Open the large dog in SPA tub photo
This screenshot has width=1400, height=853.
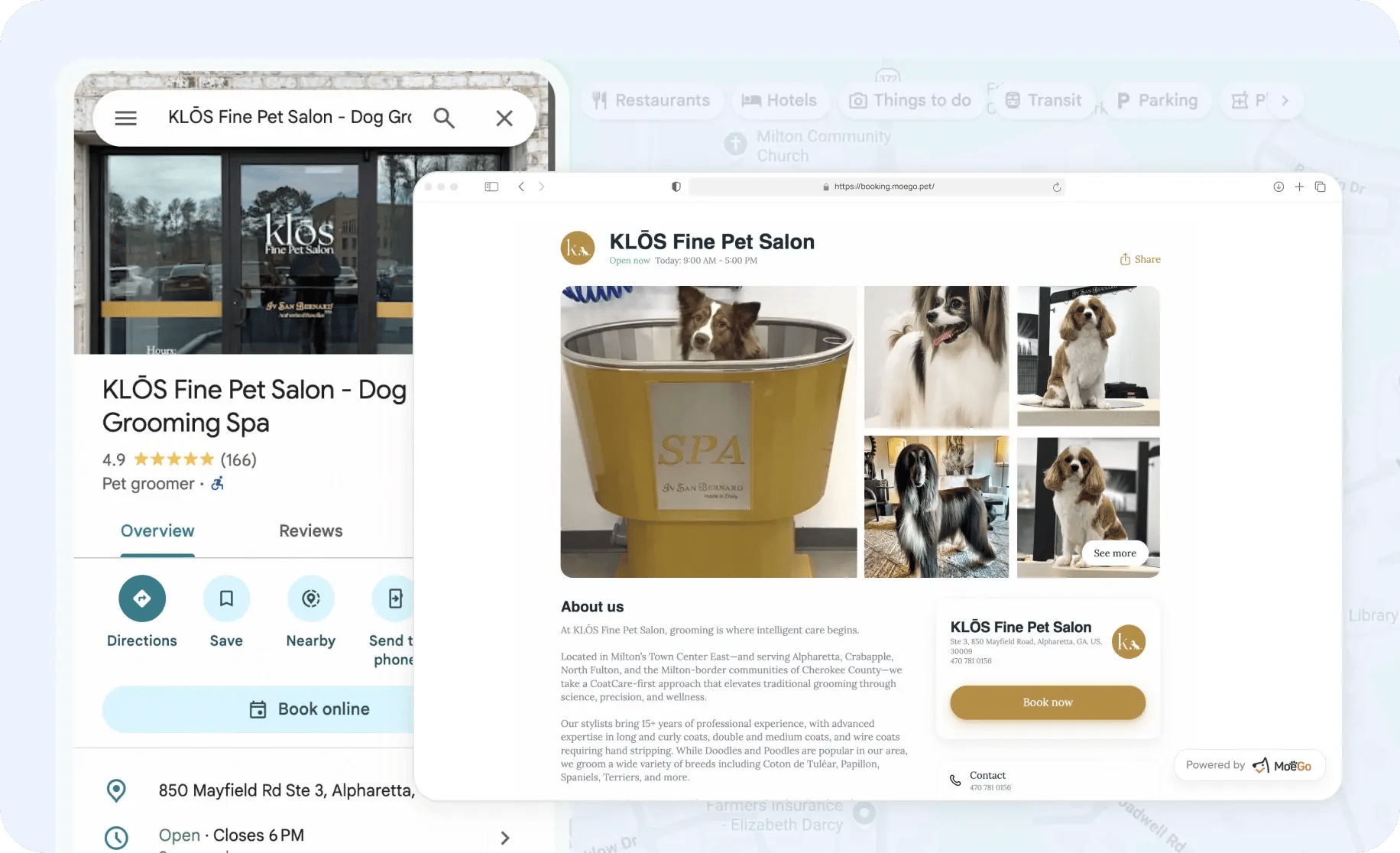709,432
